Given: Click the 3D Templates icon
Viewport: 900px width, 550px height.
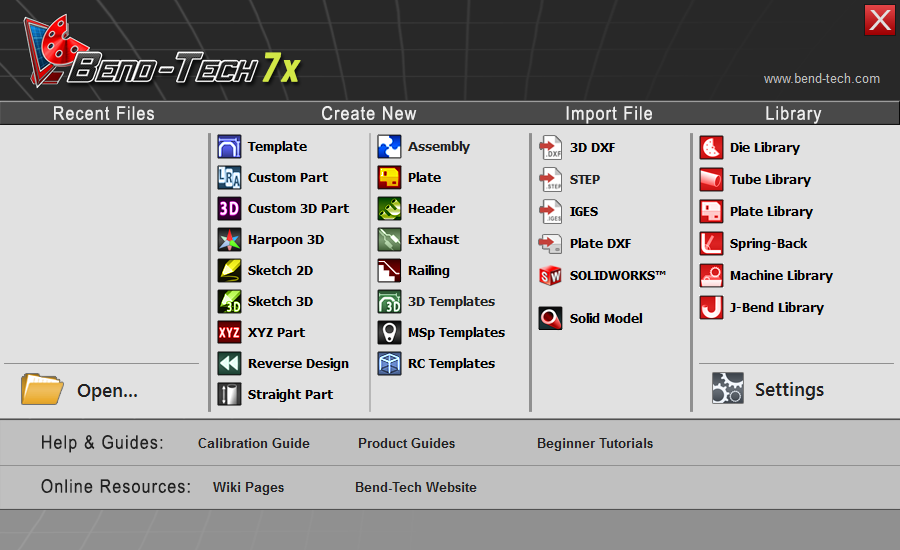Looking at the screenshot, I should click(x=389, y=301).
